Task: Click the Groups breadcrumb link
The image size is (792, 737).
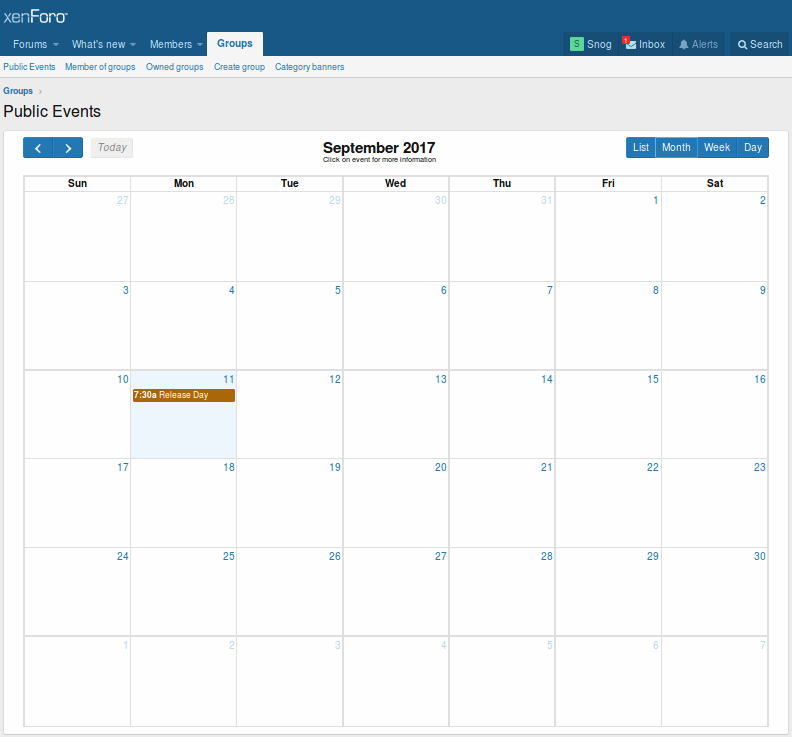Action: pyautogui.click(x=18, y=91)
